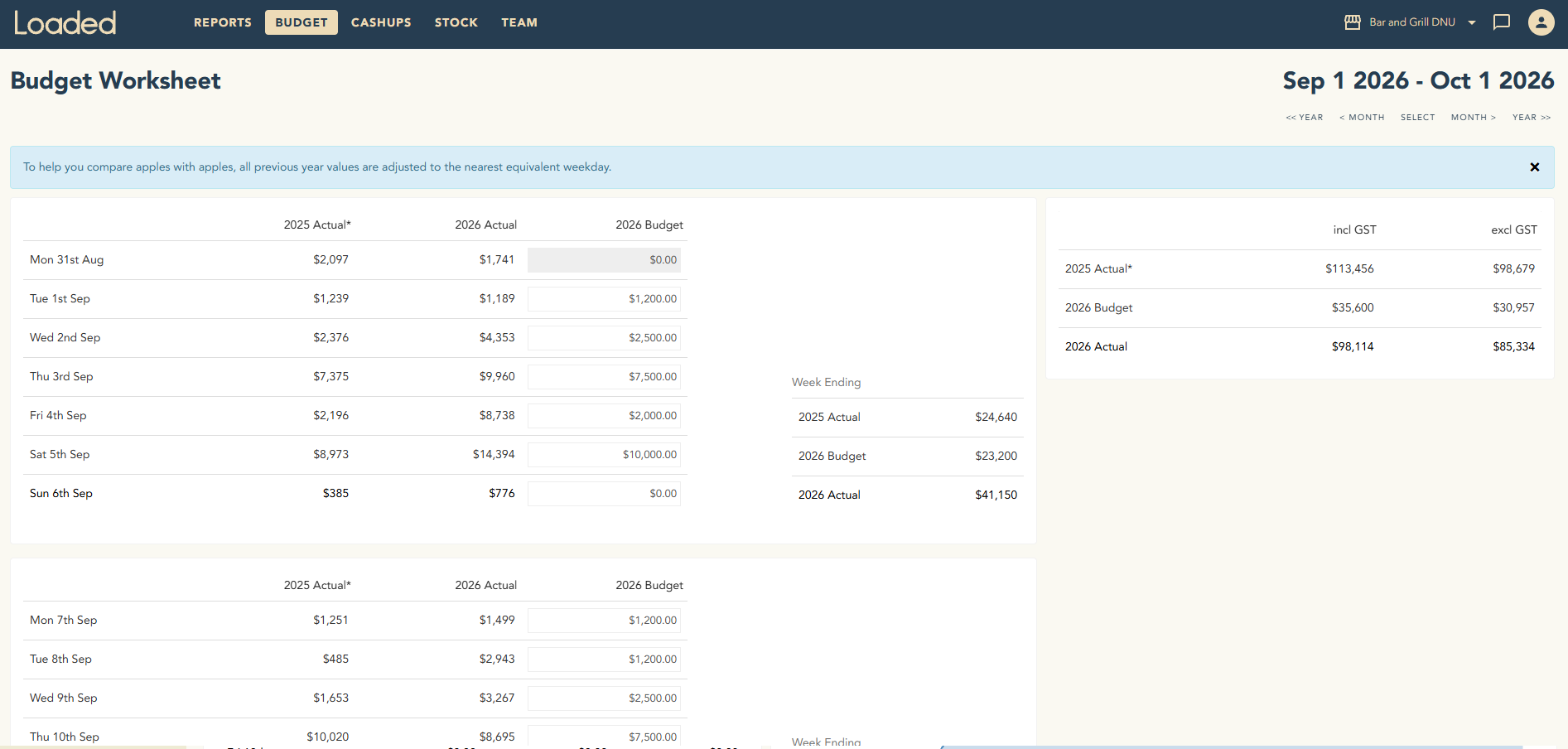The height and width of the screenshot is (749, 1568).
Task: Click the Sat 5th Sep row label
Action: click(x=60, y=455)
